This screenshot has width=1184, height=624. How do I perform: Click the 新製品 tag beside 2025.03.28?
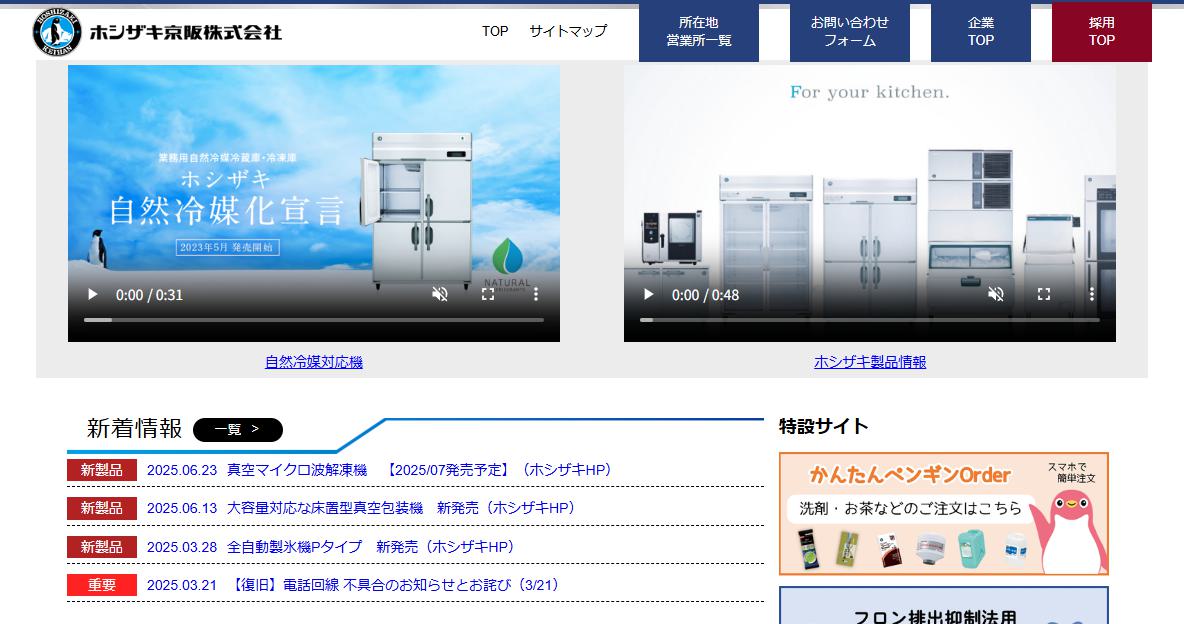tap(102, 547)
